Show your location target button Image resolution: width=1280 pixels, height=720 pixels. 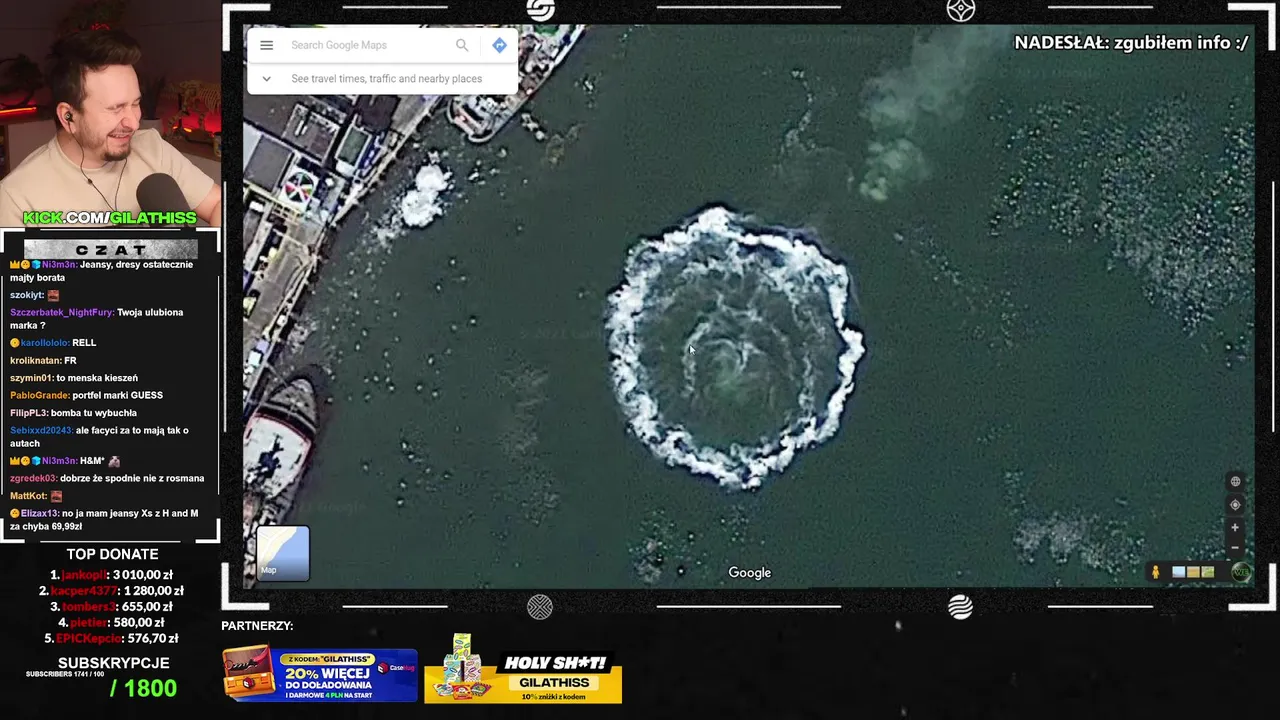click(1235, 505)
